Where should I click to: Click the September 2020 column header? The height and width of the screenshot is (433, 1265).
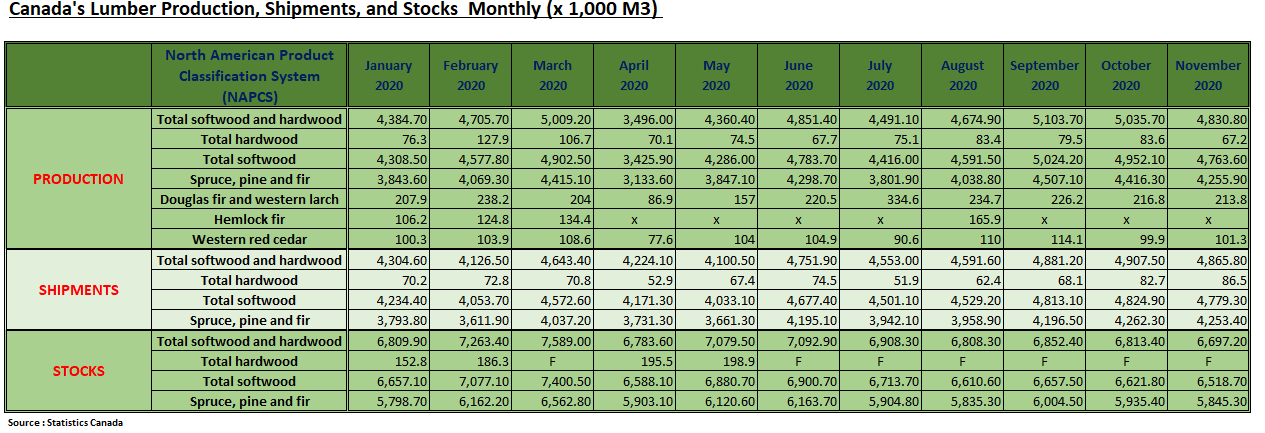pos(1044,75)
